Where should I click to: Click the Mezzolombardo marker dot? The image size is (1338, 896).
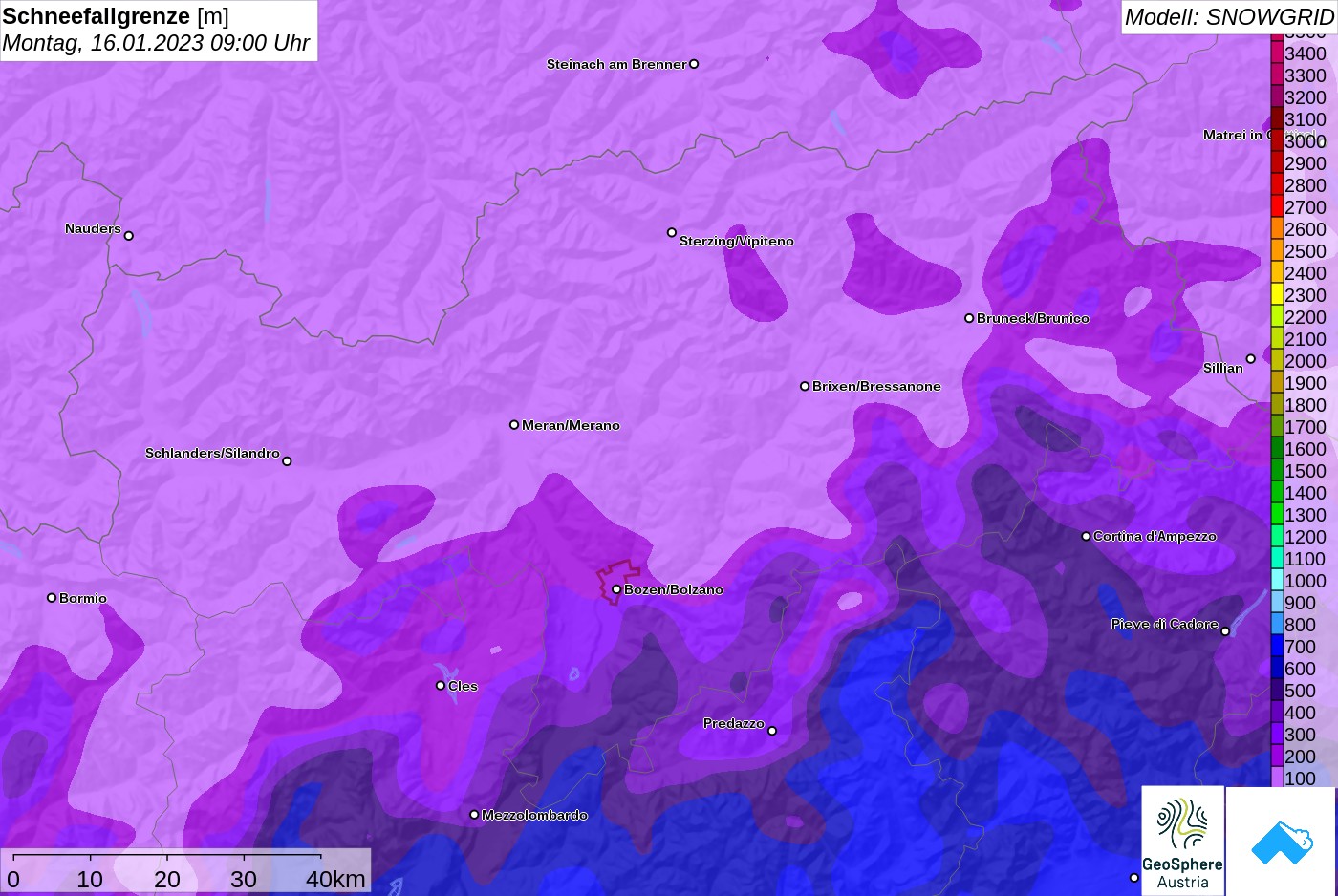pos(474,815)
